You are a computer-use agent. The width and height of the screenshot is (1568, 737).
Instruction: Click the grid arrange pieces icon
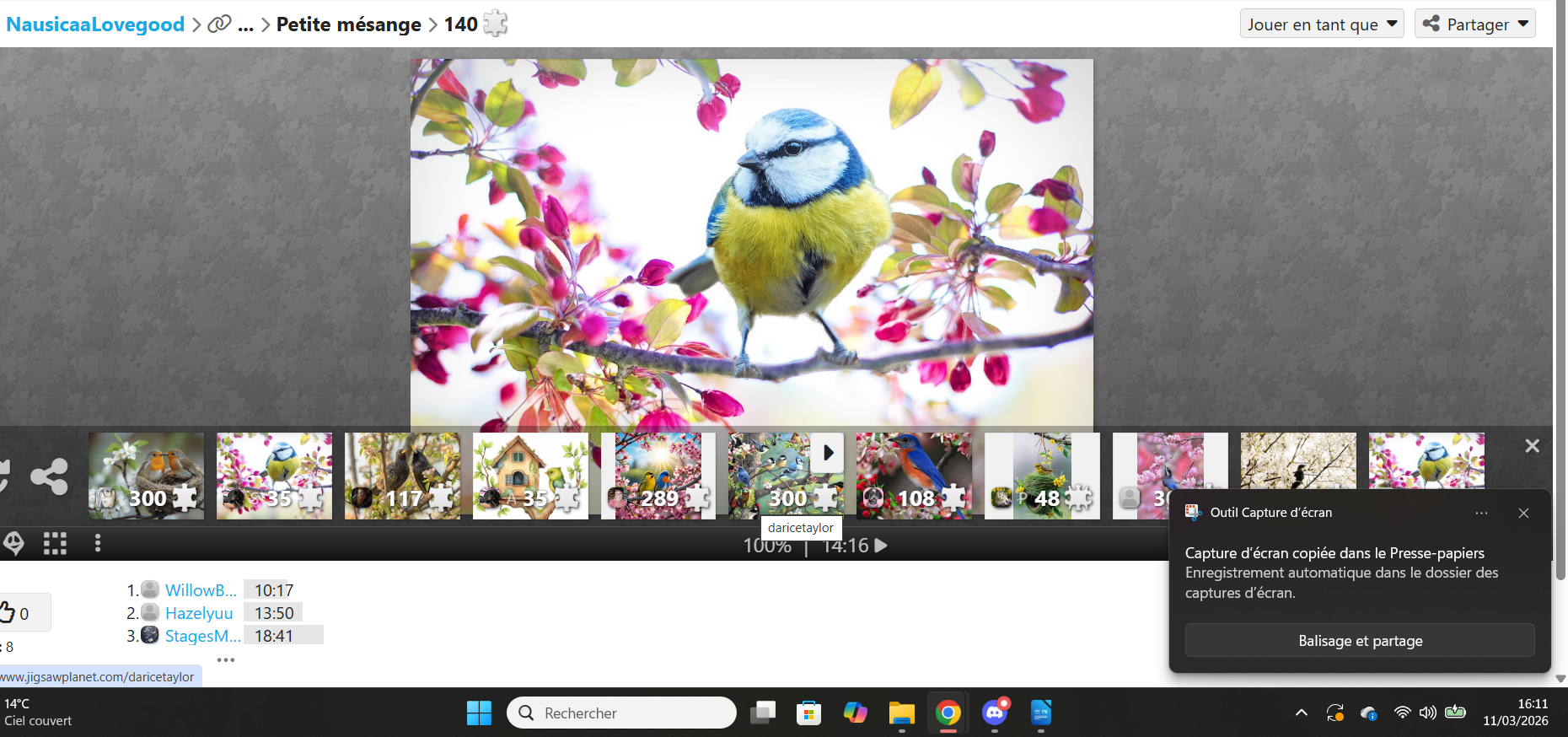click(55, 544)
